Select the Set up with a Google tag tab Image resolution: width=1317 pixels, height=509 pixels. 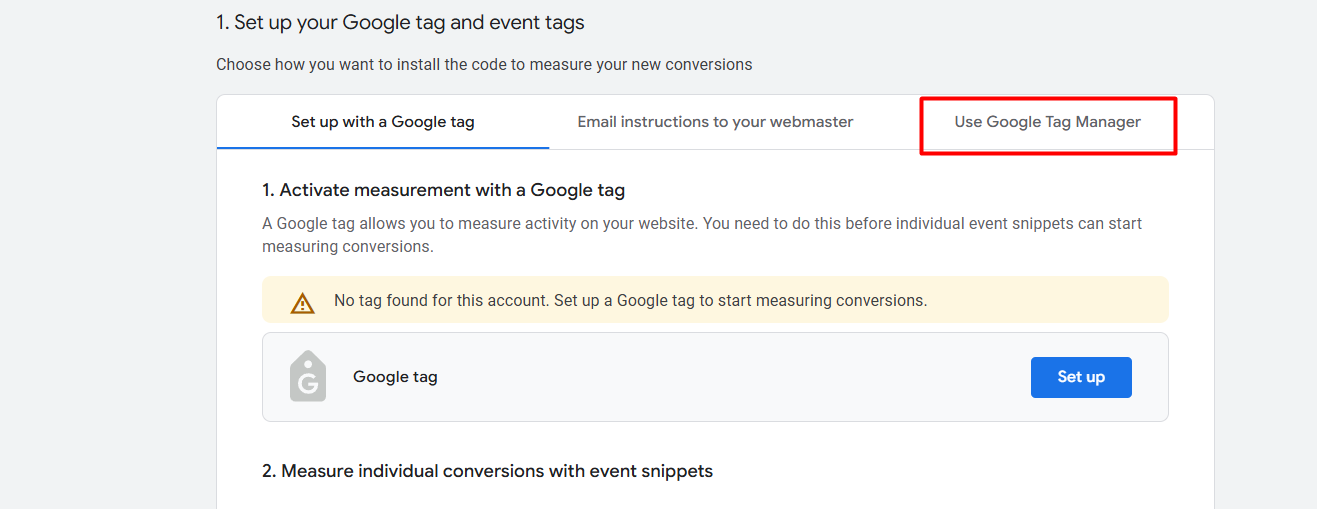click(383, 122)
